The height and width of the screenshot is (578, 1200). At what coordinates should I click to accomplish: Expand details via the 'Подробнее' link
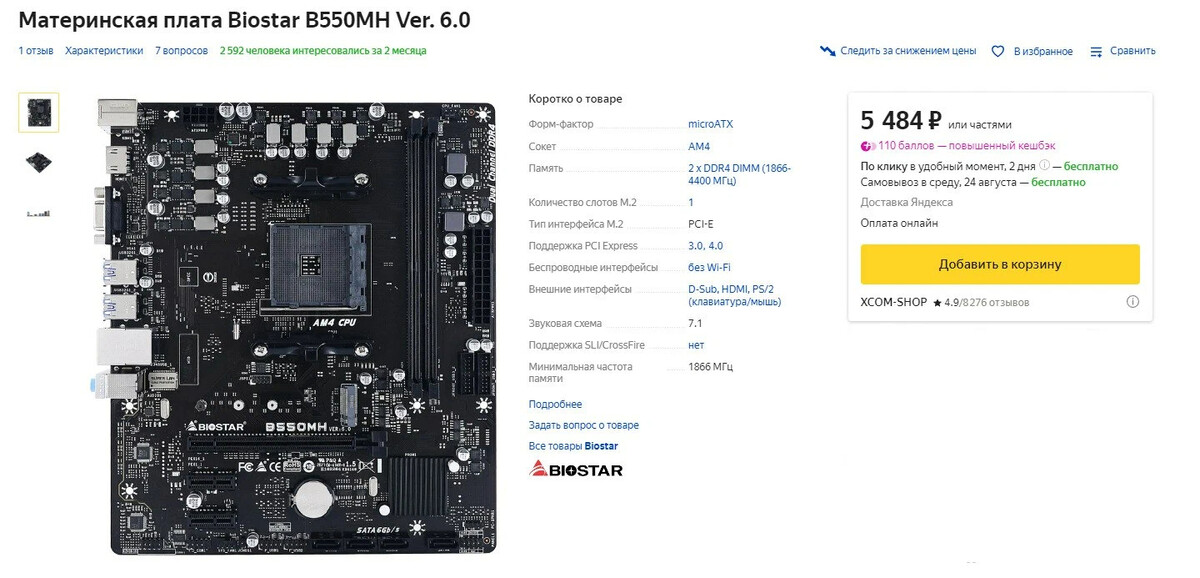click(x=555, y=404)
